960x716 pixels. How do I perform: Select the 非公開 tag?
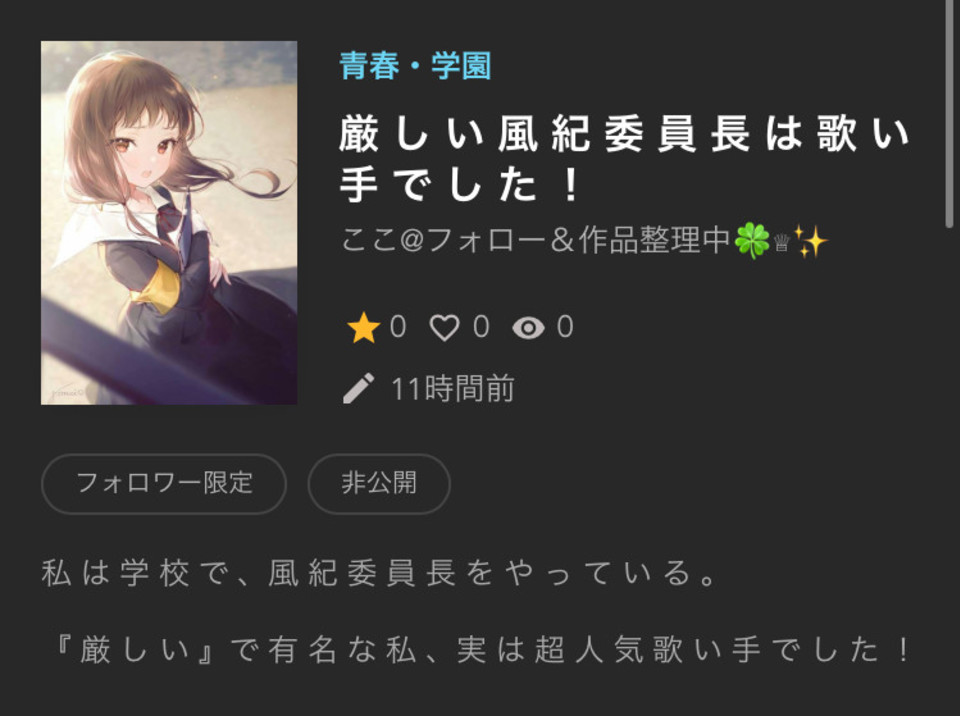click(x=379, y=483)
